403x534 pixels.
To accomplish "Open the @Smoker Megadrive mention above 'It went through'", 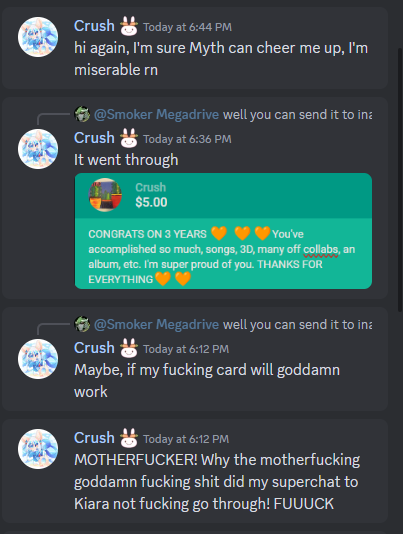I will (x=156, y=114).
